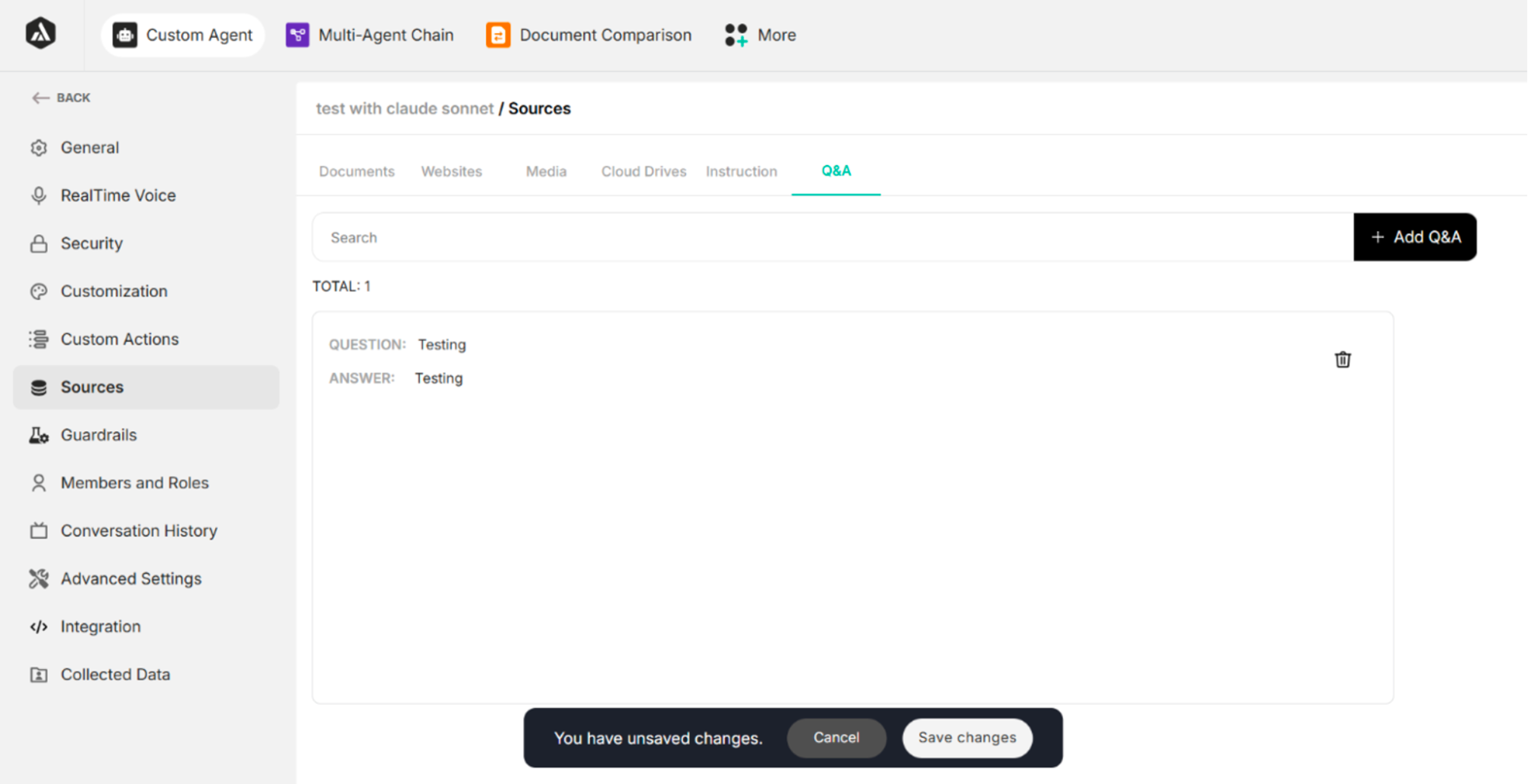1528x784 pixels.
Task: Open the Media tab
Action: click(546, 171)
